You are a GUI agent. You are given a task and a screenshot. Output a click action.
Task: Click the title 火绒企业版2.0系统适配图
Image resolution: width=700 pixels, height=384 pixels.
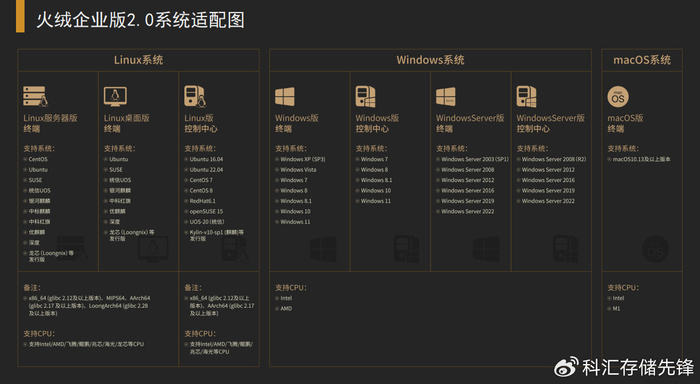(140, 20)
